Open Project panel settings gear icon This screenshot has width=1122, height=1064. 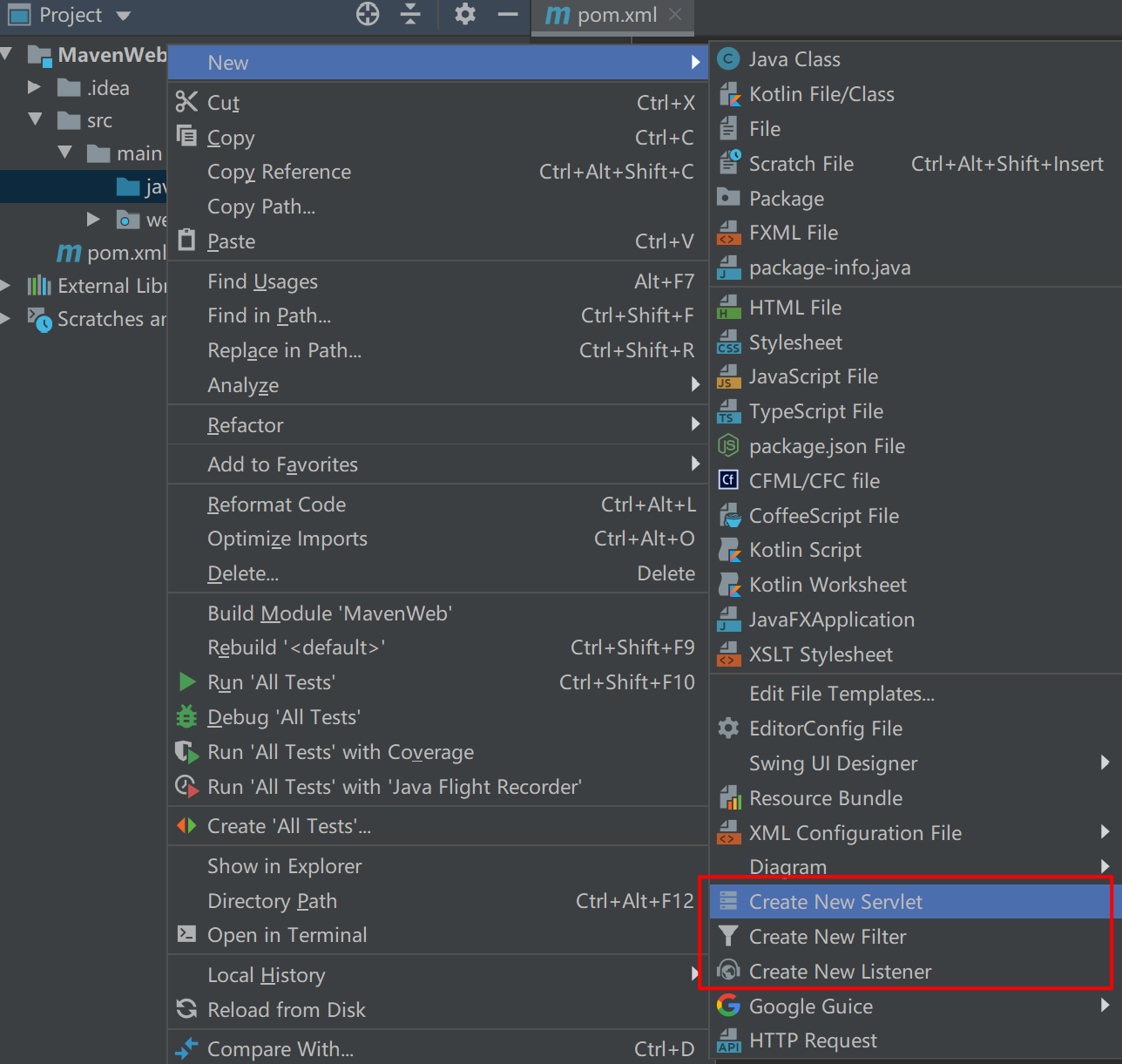pyautogui.click(x=465, y=14)
